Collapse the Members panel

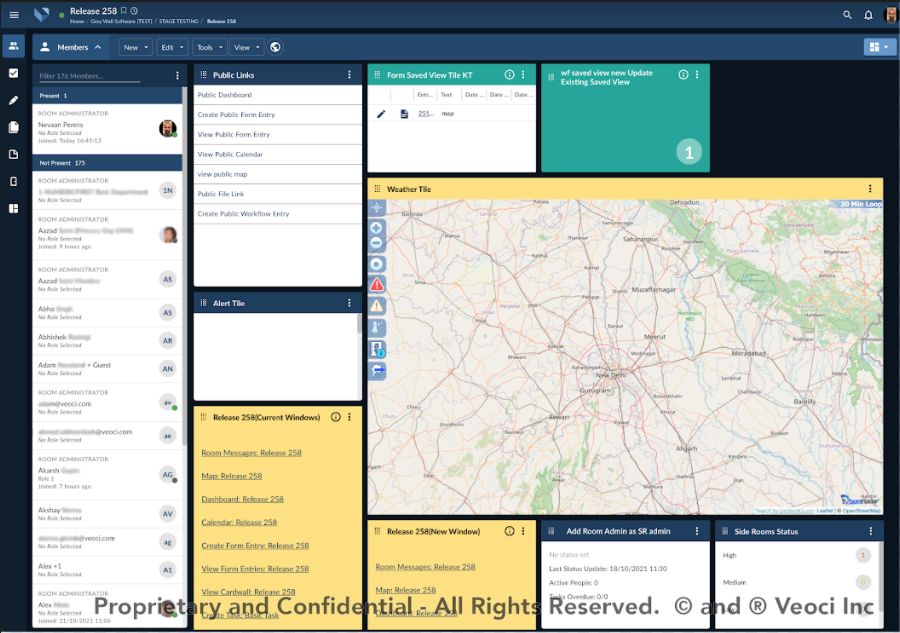tap(98, 47)
